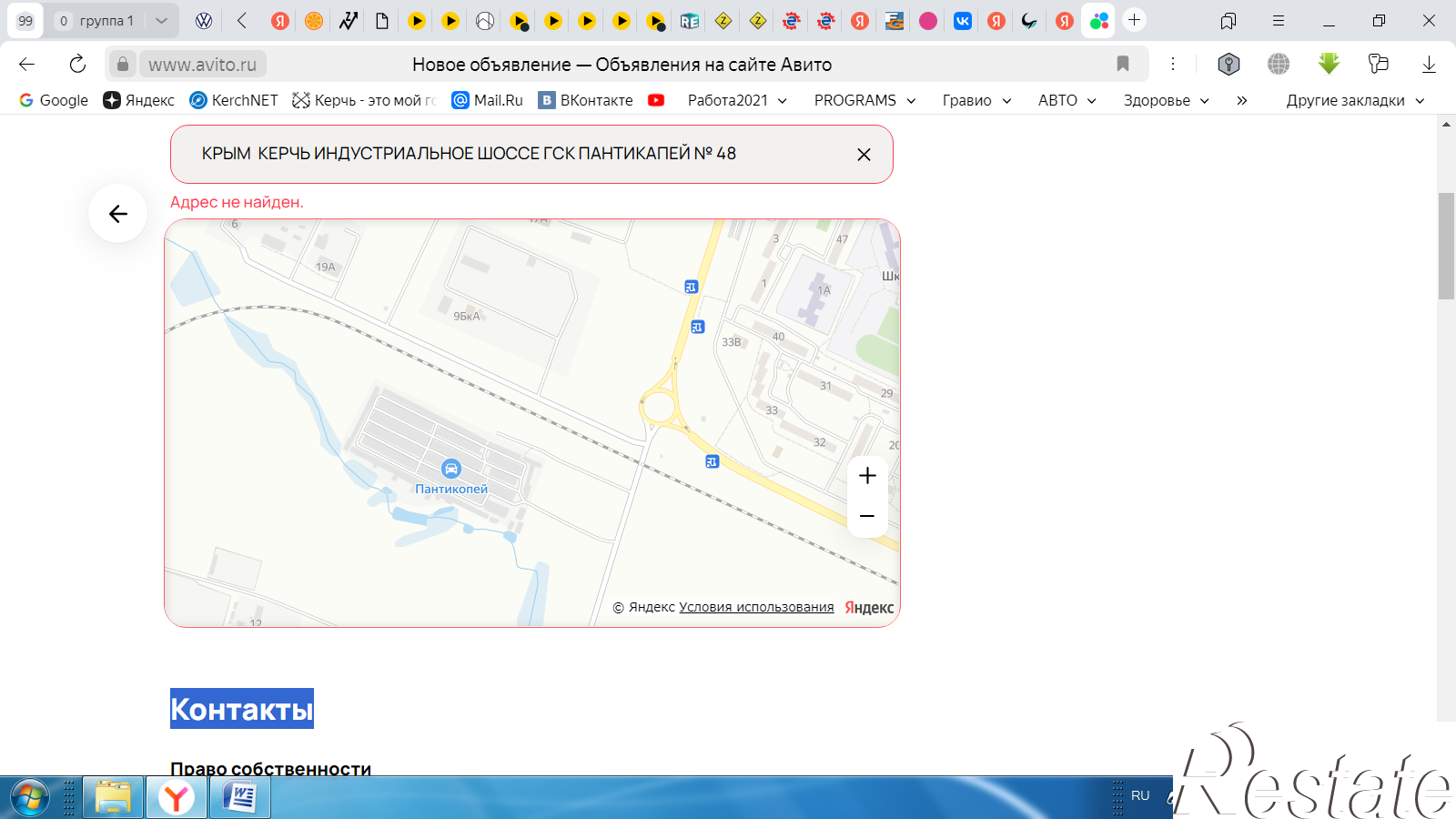
Task: Open a new browser tab
Action: pyautogui.click(x=1134, y=20)
